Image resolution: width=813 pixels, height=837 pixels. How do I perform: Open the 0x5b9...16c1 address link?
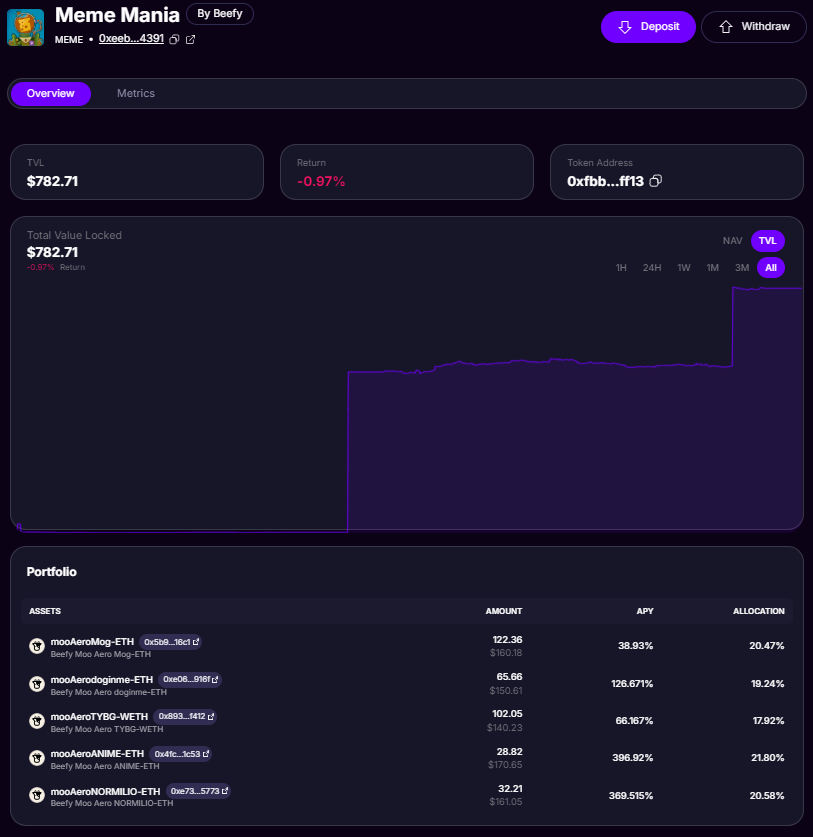(x=171, y=642)
